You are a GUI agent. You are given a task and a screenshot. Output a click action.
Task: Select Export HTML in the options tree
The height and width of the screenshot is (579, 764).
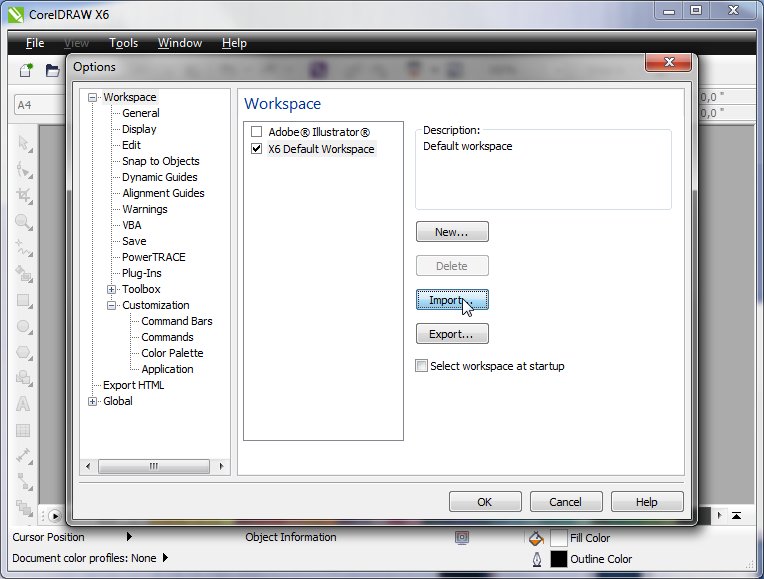click(134, 385)
